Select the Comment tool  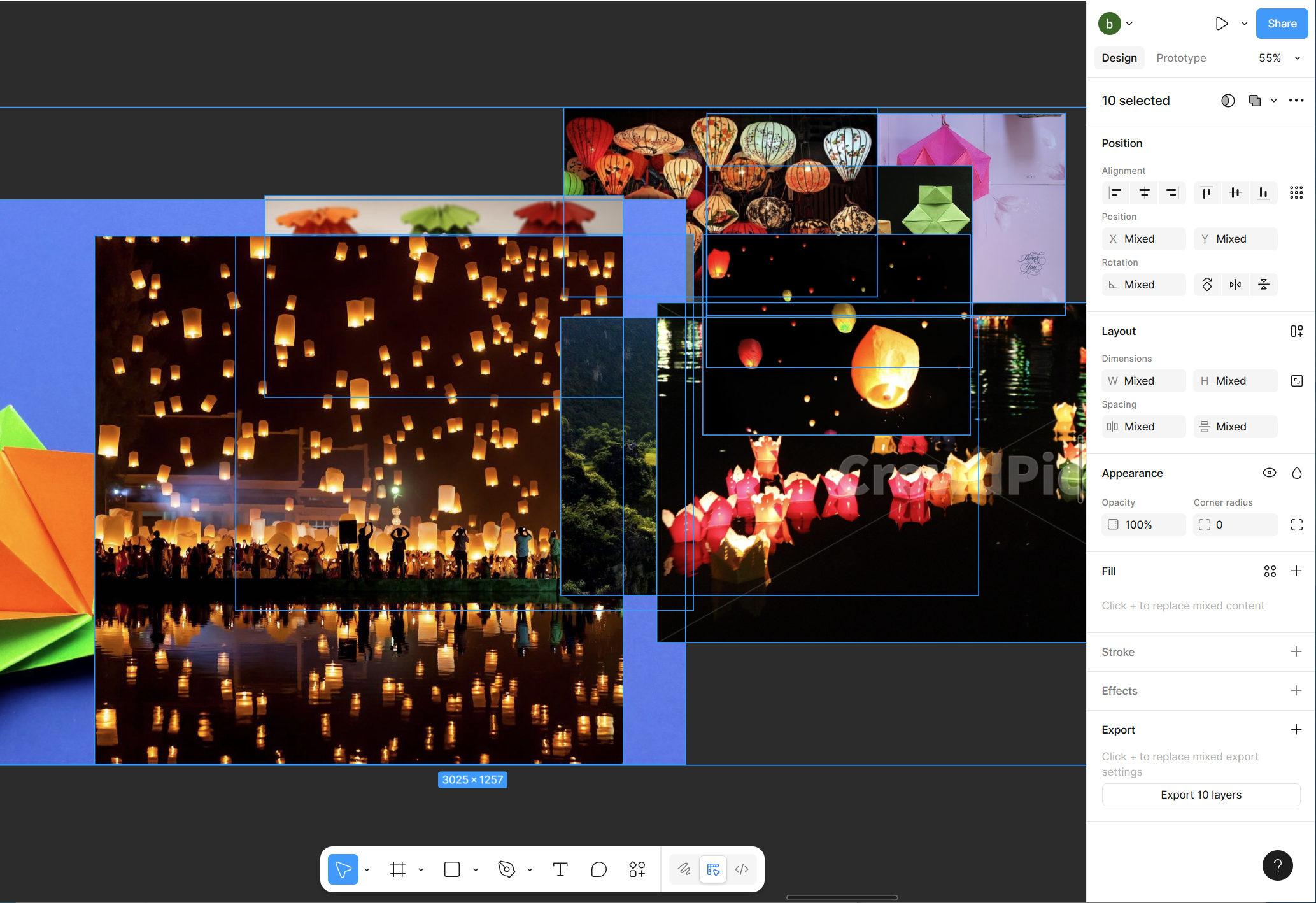(598, 869)
